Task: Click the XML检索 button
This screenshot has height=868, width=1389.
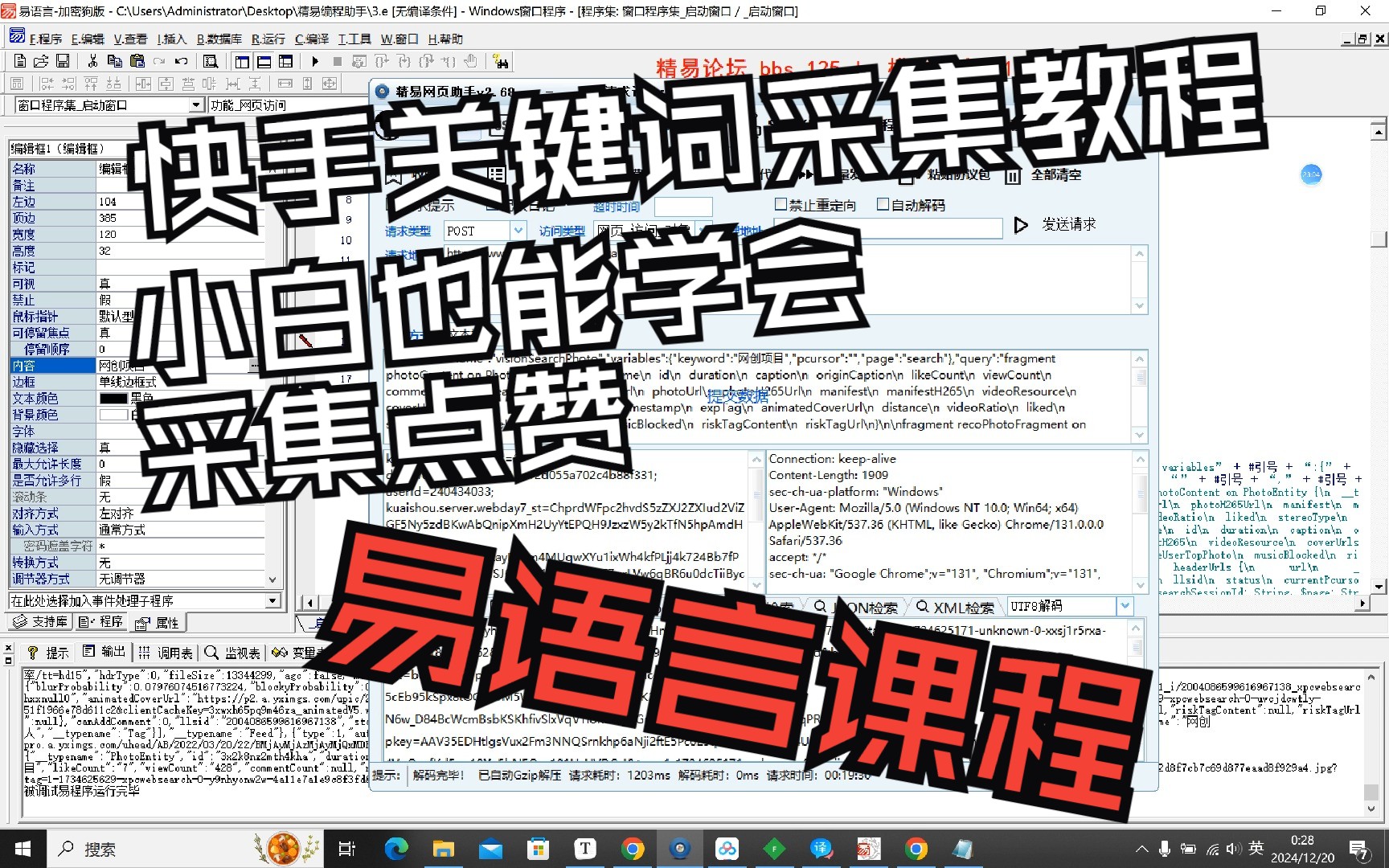Action: coord(956,608)
